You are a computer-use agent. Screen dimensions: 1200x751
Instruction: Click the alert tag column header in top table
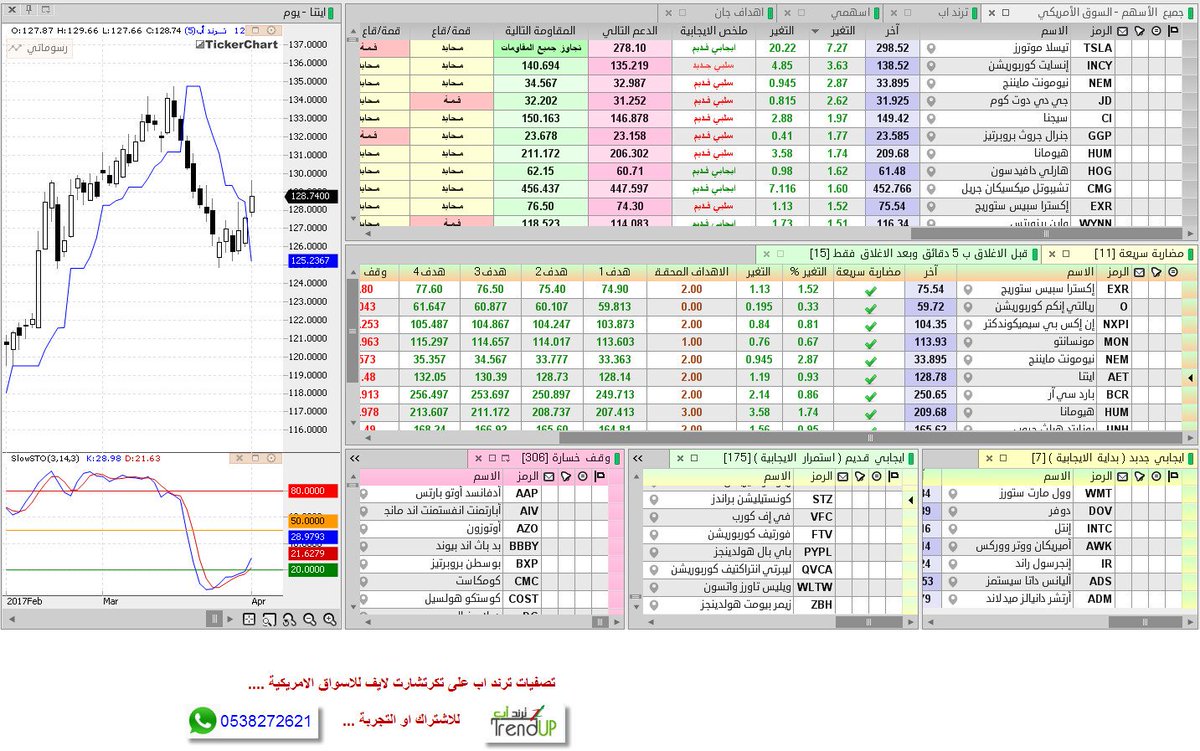point(1139,31)
